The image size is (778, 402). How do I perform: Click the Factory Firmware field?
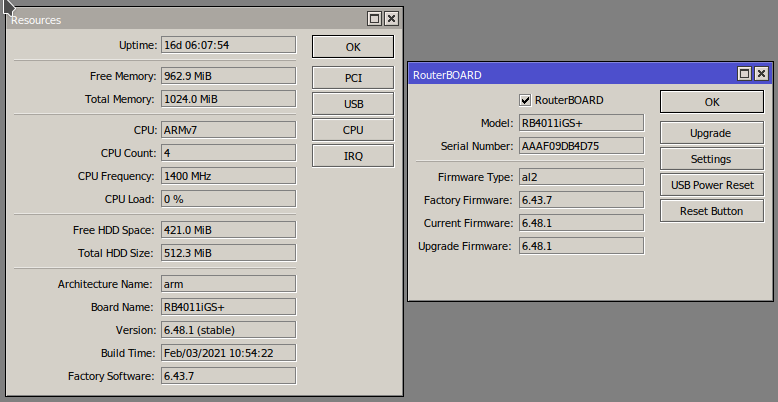(x=582, y=200)
